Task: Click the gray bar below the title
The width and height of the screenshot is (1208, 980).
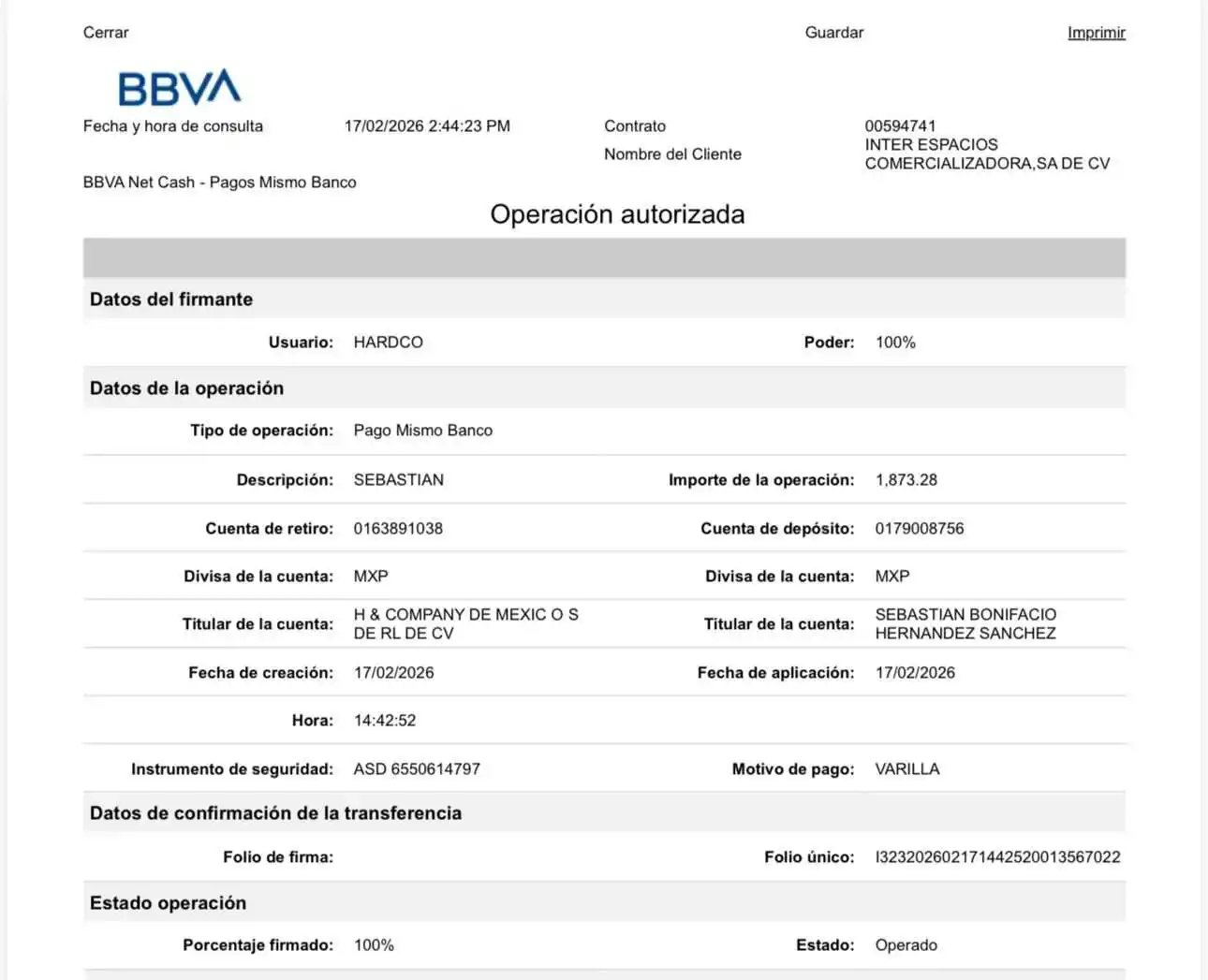Action: coord(604,257)
